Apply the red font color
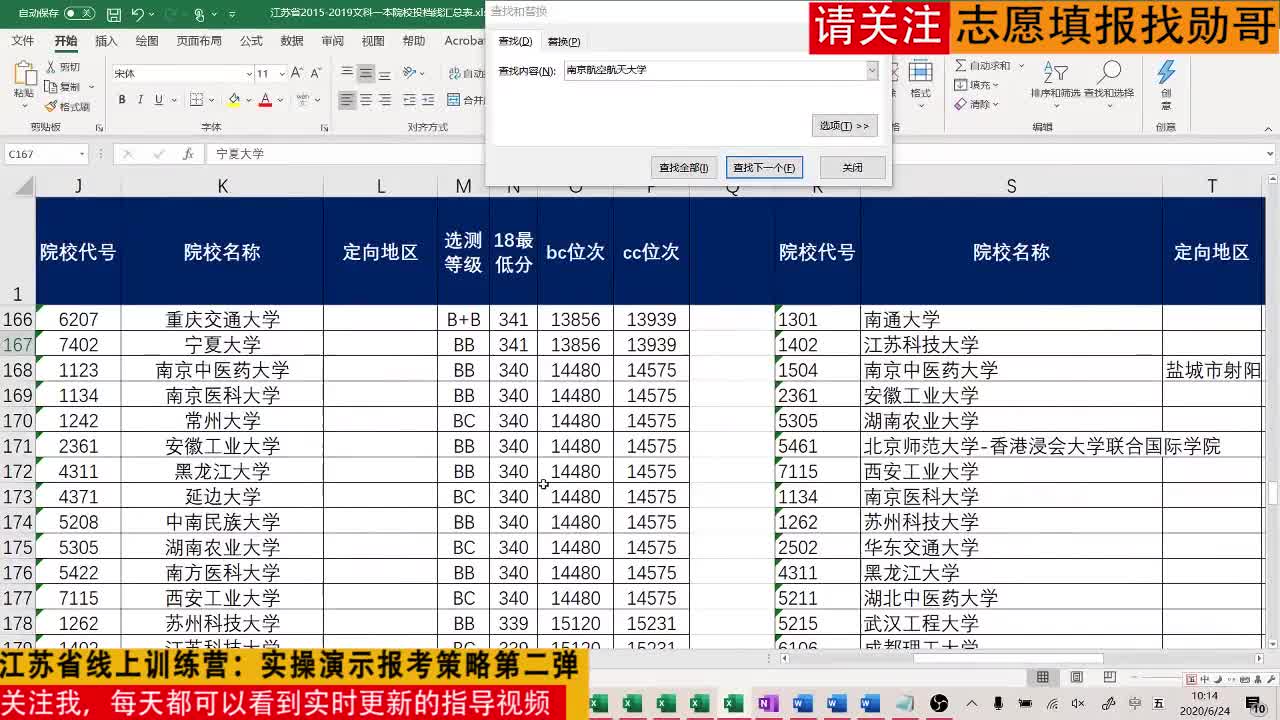 click(265, 100)
